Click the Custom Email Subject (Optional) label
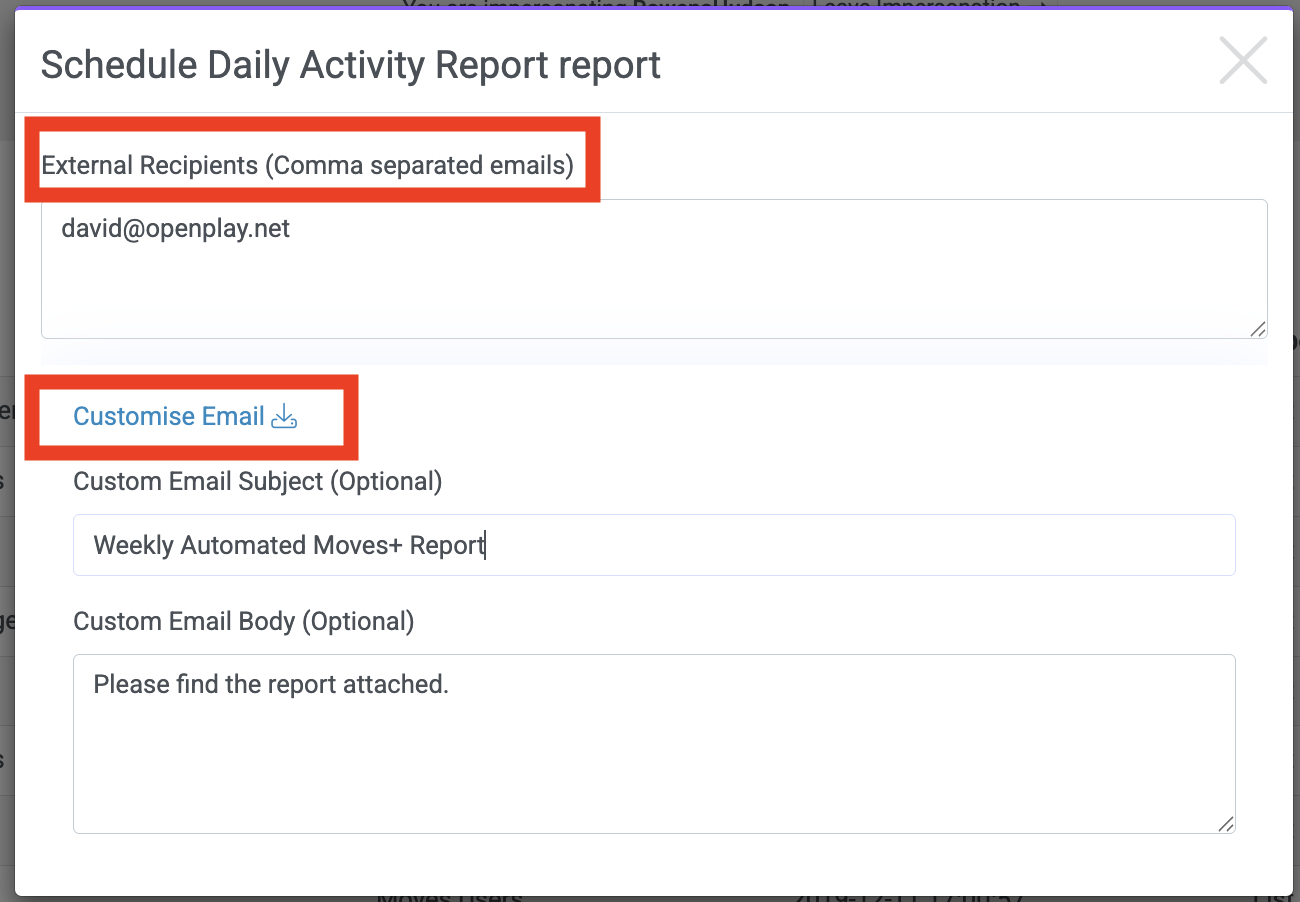This screenshot has width=1300, height=902. click(258, 481)
